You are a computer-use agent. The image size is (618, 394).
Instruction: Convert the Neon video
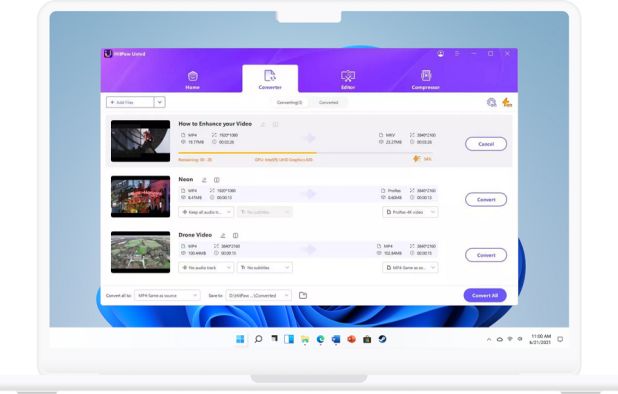click(486, 199)
